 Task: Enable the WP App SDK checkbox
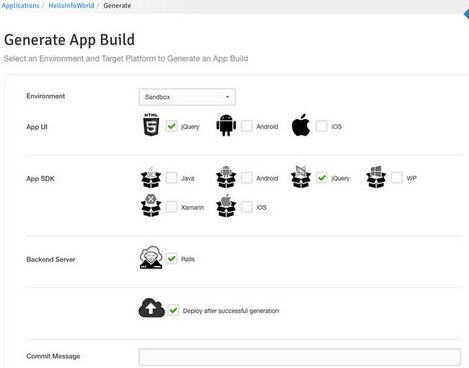click(397, 178)
